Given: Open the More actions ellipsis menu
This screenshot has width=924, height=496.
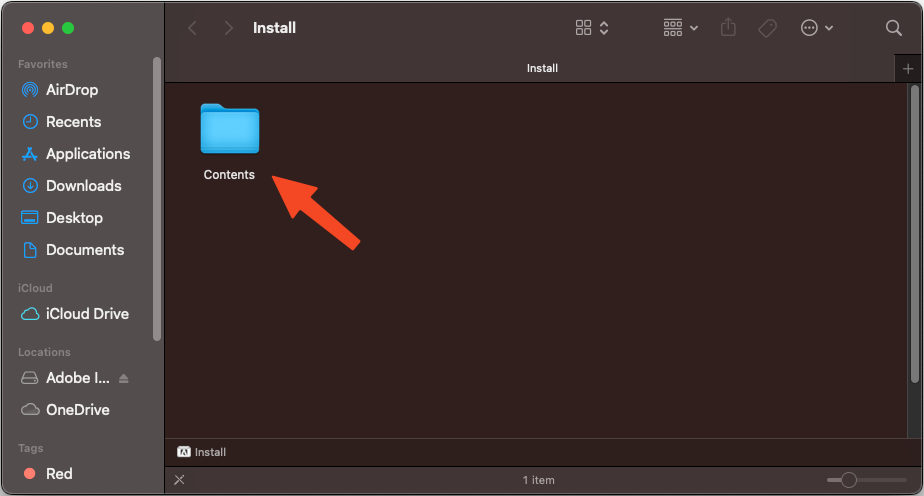Looking at the screenshot, I should coord(816,28).
